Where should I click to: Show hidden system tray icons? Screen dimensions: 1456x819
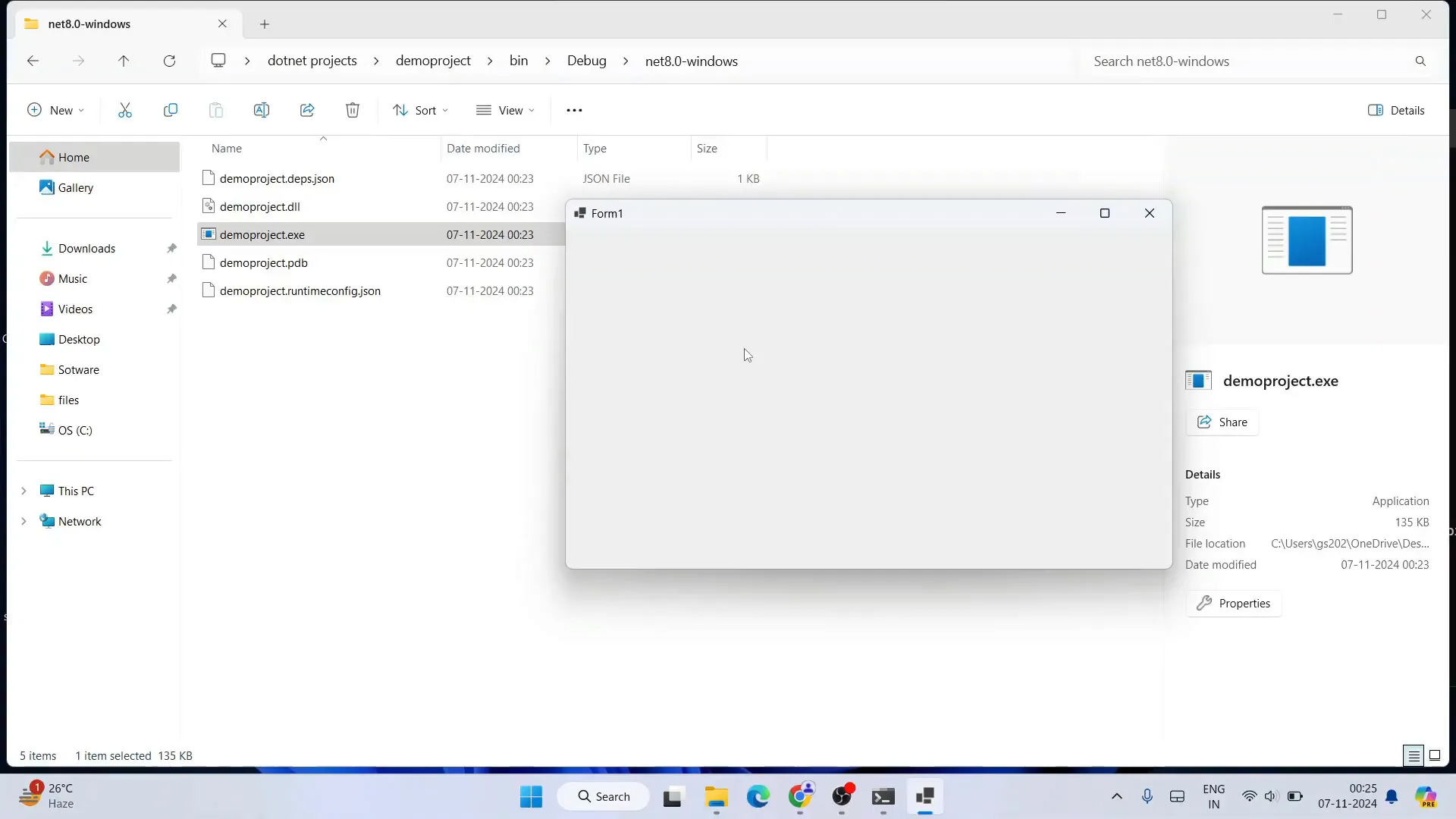coord(1117,796)
